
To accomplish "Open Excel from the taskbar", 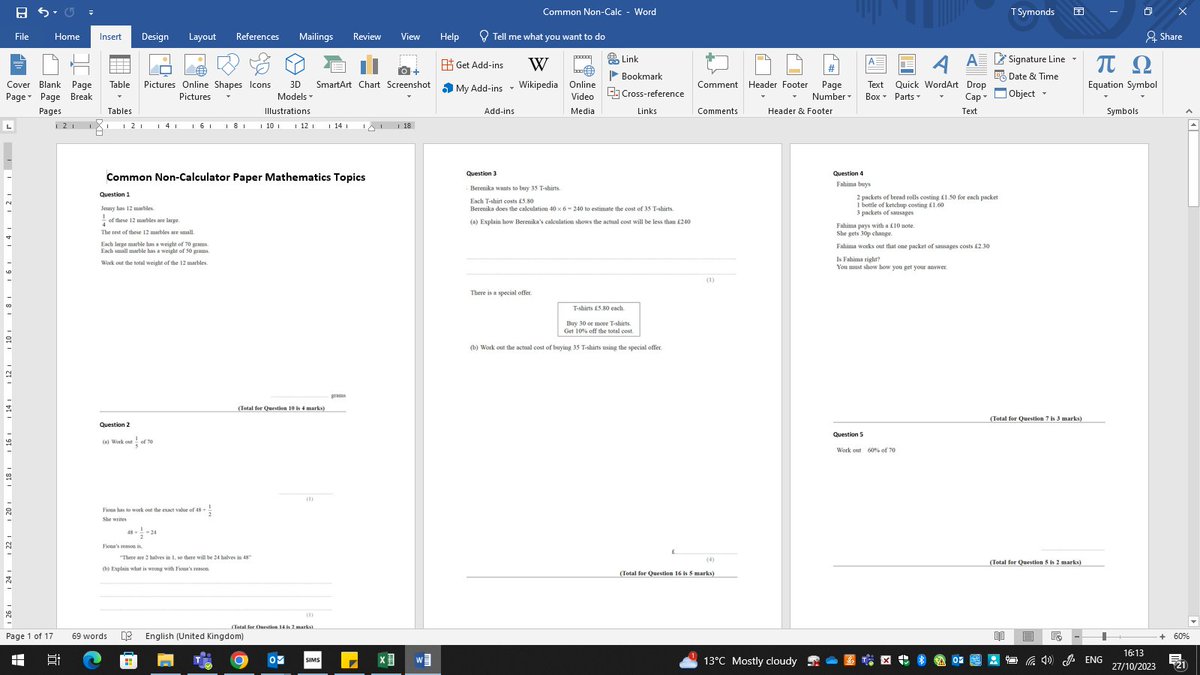I will (x=384, y=661).
